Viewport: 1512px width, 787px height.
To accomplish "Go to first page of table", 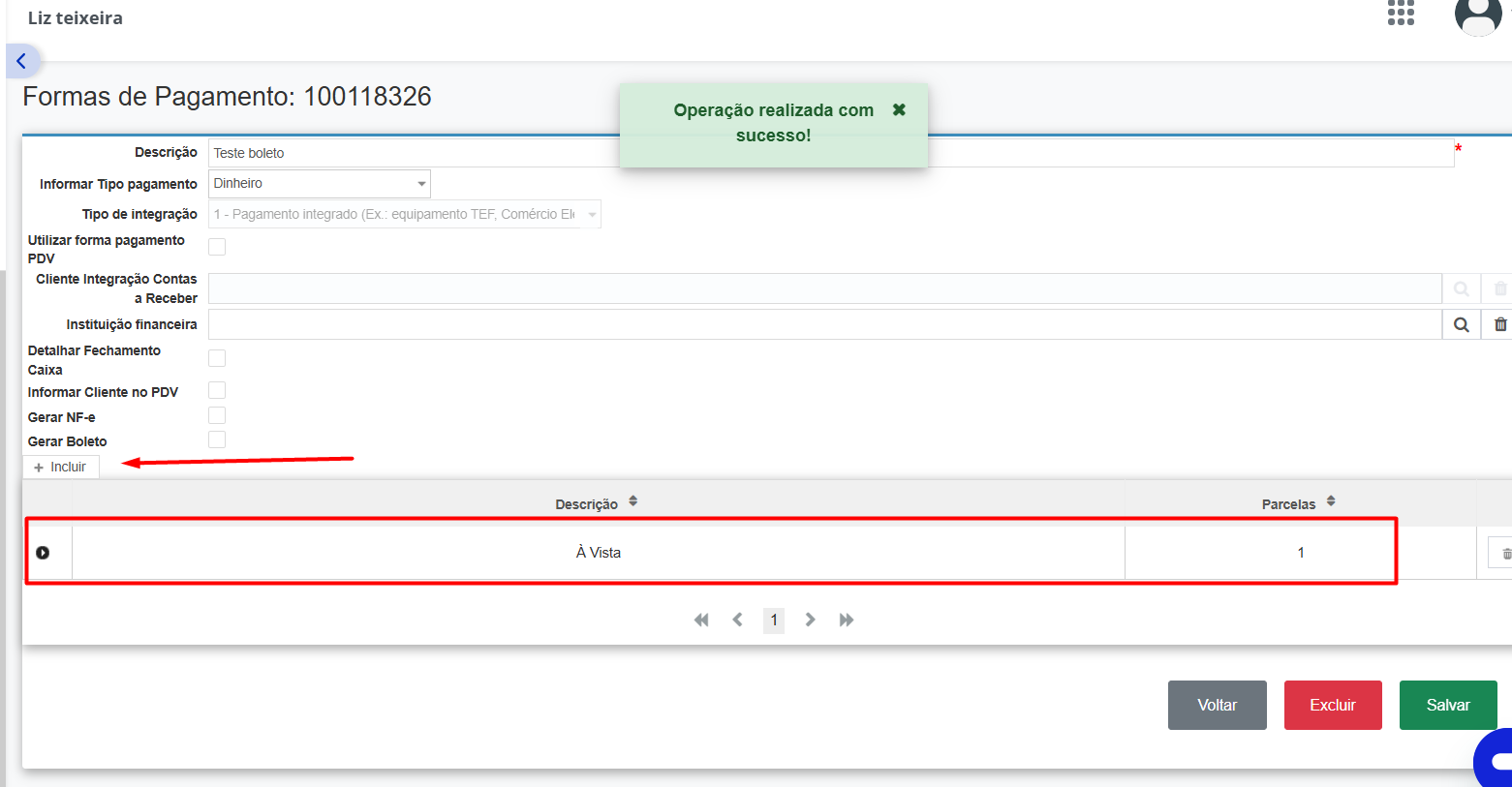I will tap(701, 620).
